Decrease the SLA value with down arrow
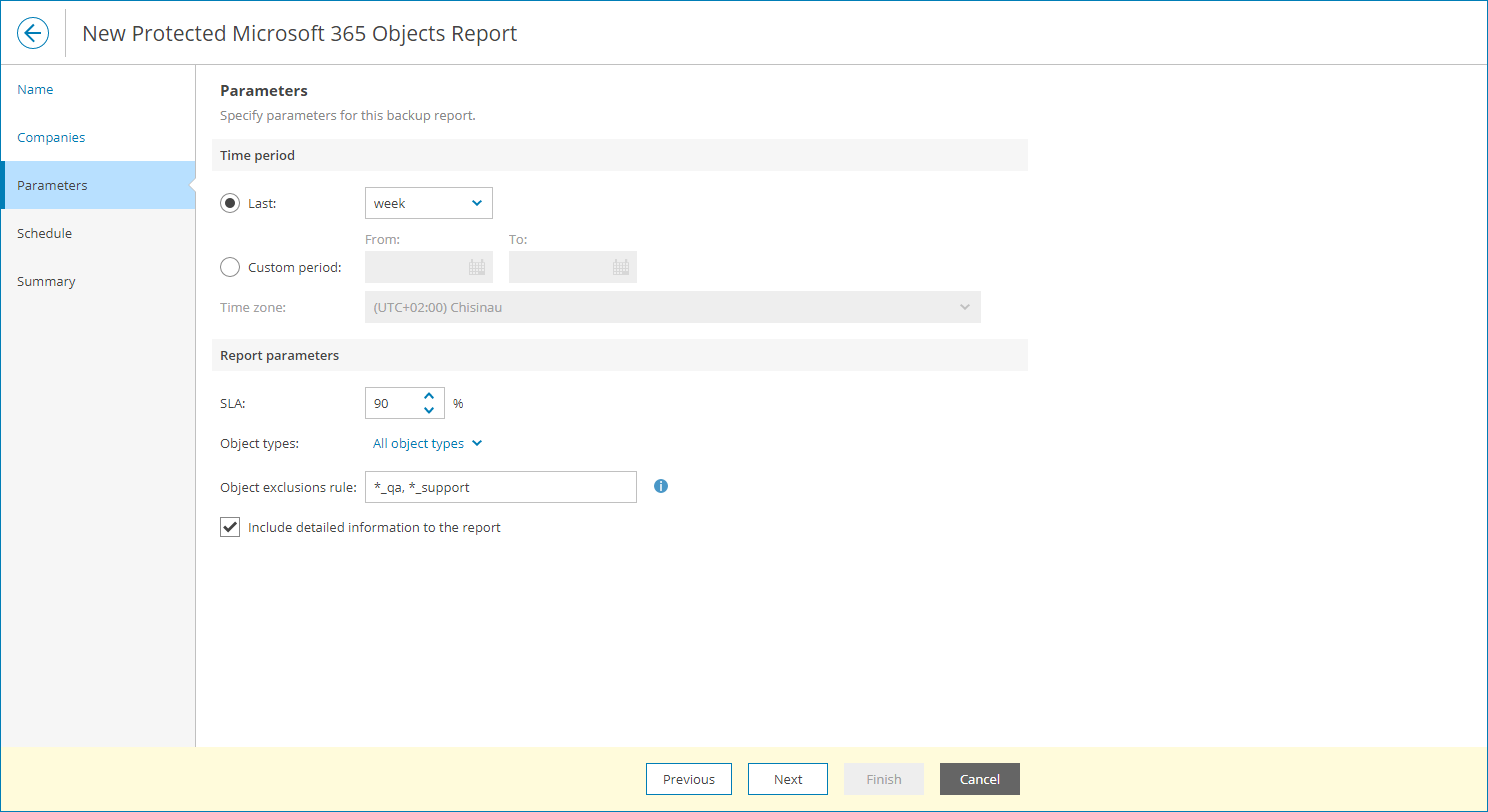Viewport: 1488px width, 812px height. coord(429,410)
